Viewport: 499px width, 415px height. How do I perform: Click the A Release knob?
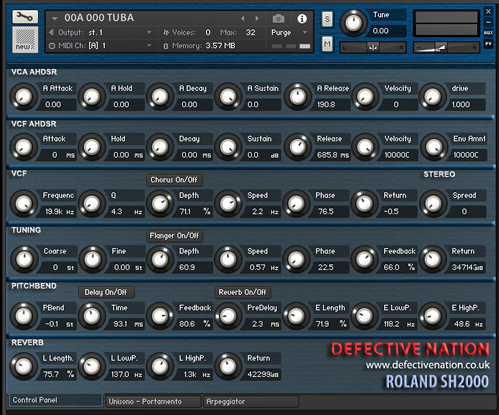point(298,97)
